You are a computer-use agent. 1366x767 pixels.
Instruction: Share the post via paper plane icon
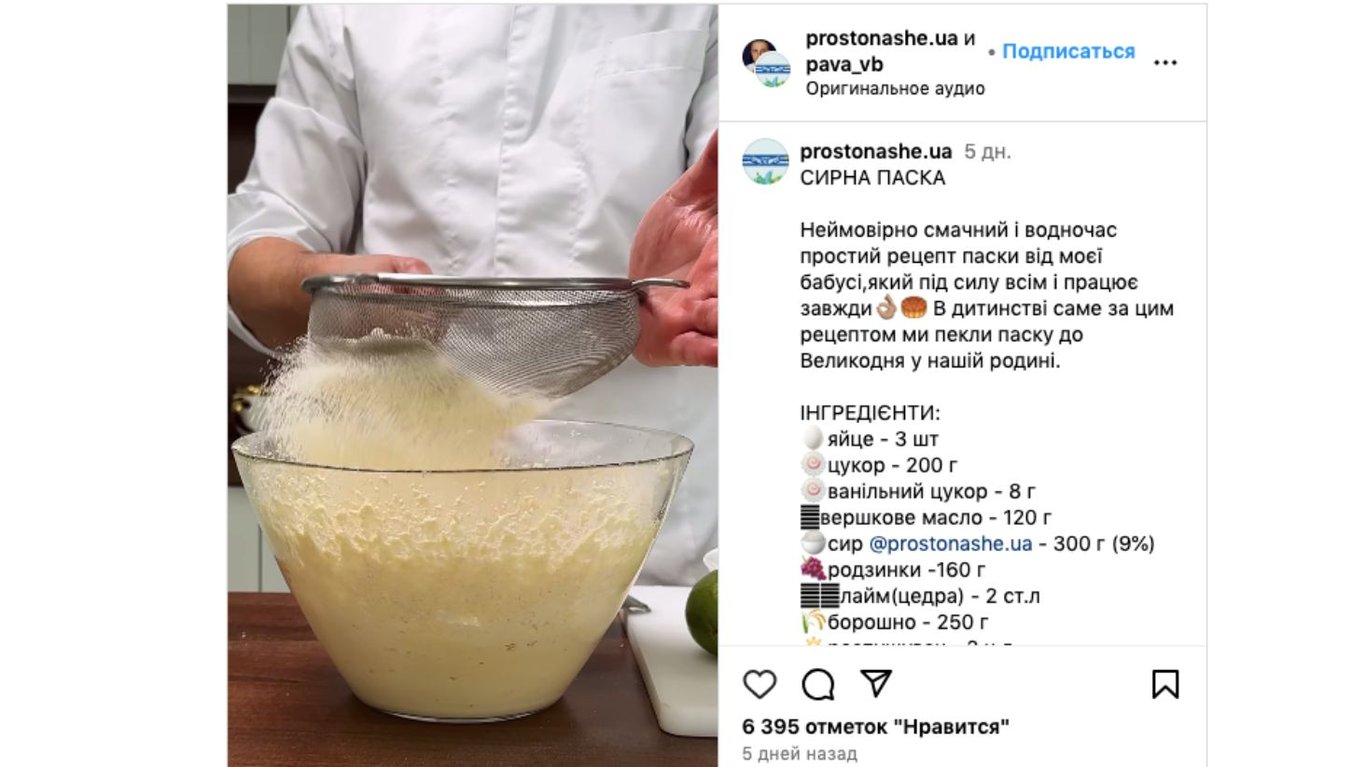coord(876,683)
